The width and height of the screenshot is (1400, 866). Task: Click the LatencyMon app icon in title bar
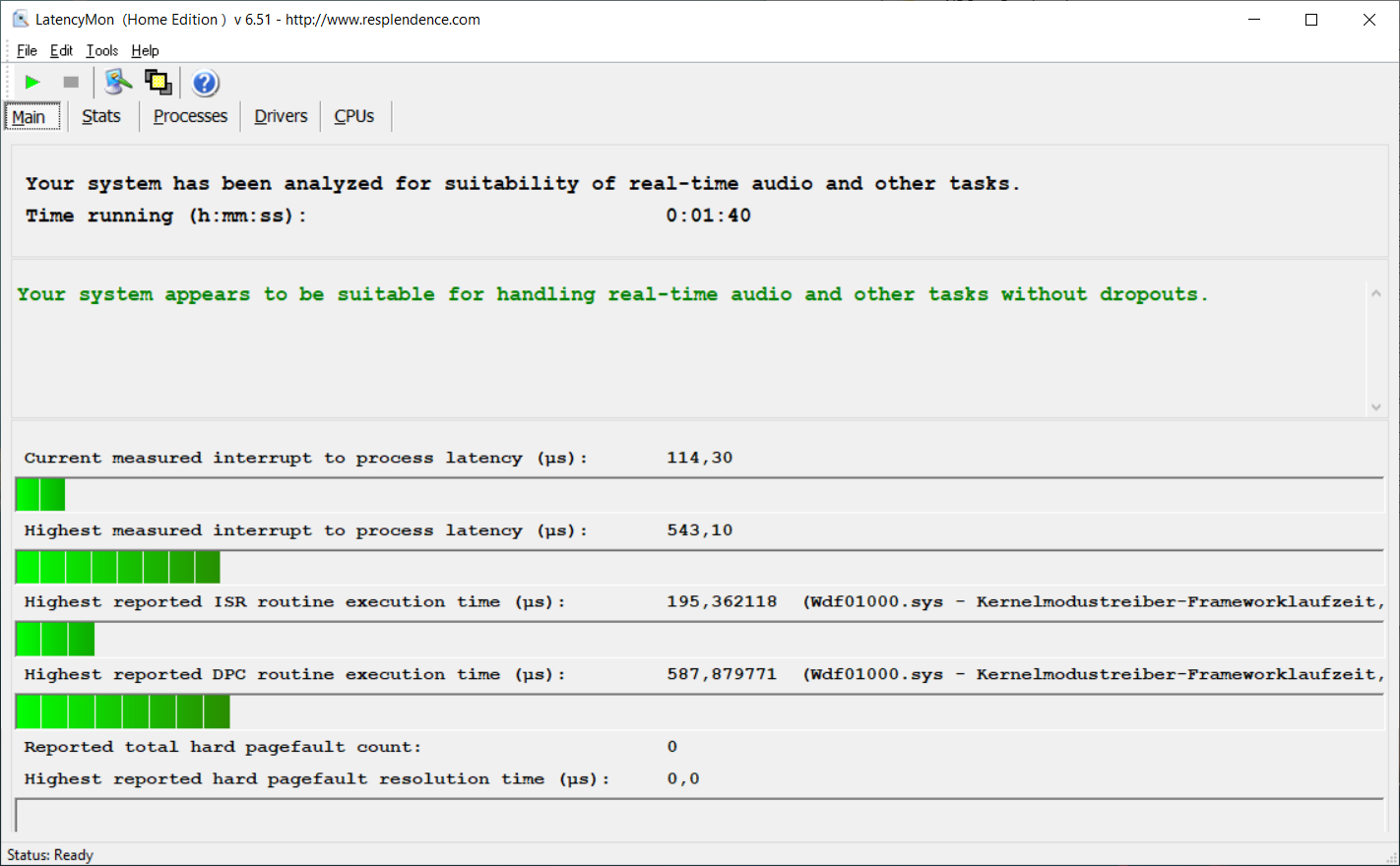click(20, 20)
